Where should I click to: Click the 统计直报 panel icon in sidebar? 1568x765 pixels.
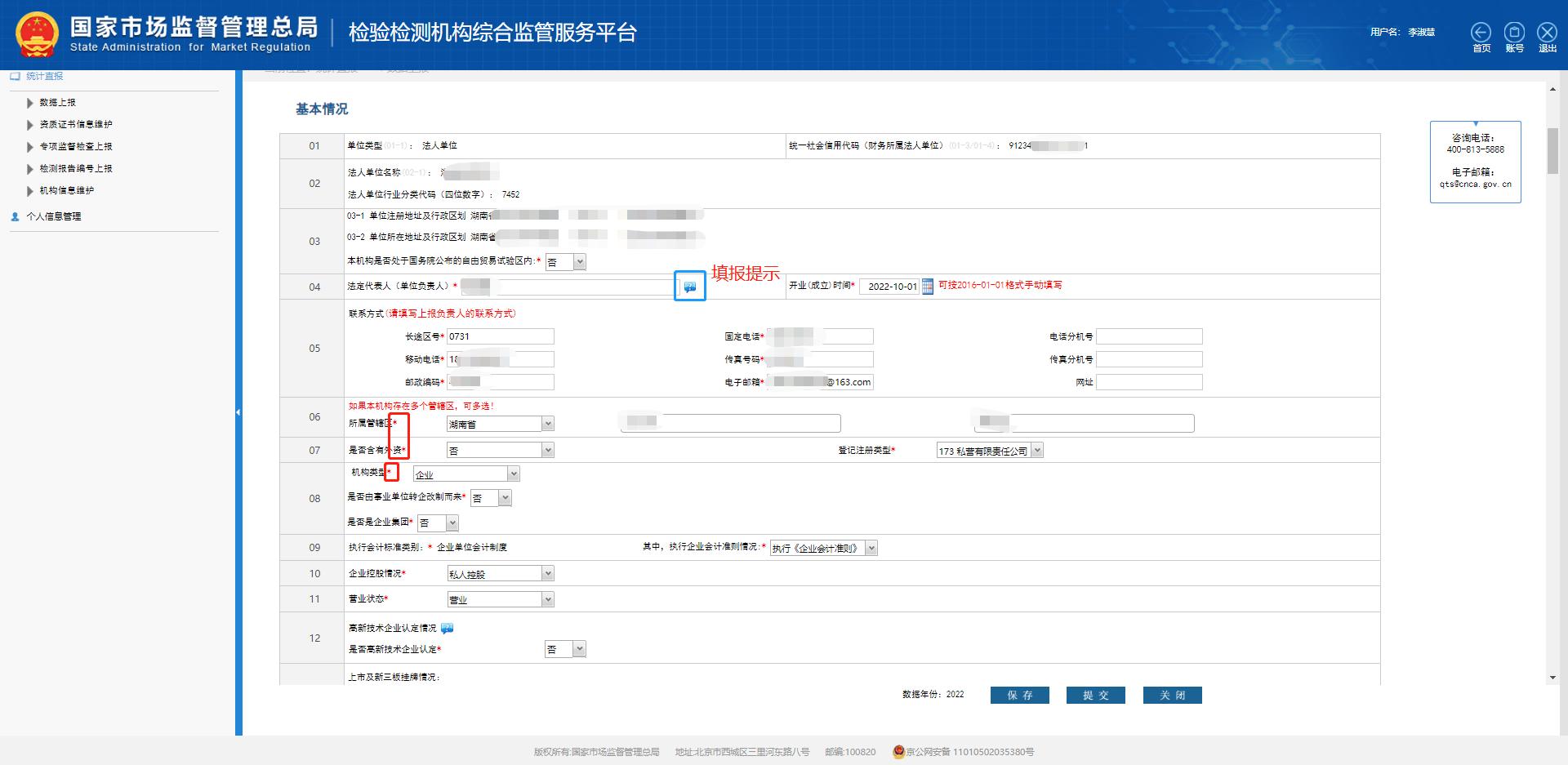tap(14, 76)
